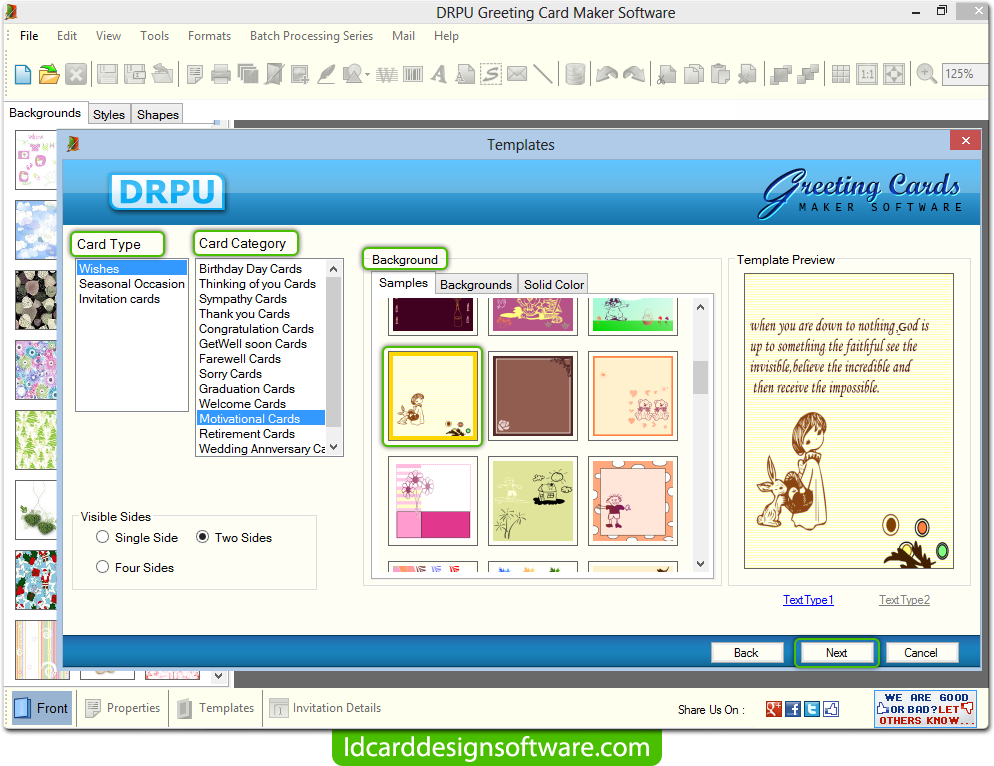
Task: Click the Properties button in bottom bar
Action: [123, 708]
